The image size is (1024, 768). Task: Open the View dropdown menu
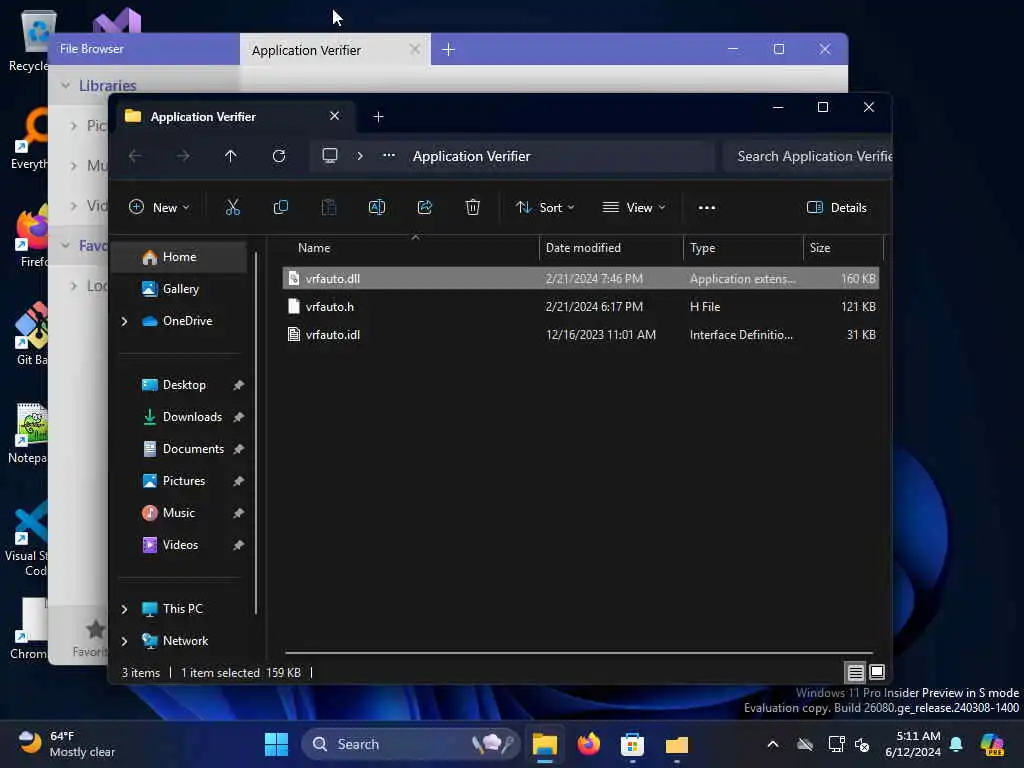click(x=633, y=208)
